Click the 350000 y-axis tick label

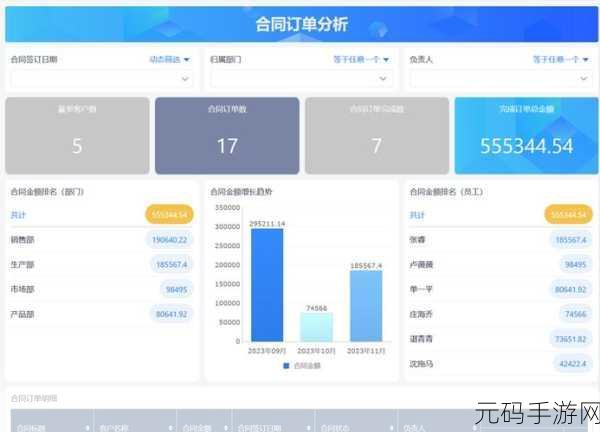[227, 208]
